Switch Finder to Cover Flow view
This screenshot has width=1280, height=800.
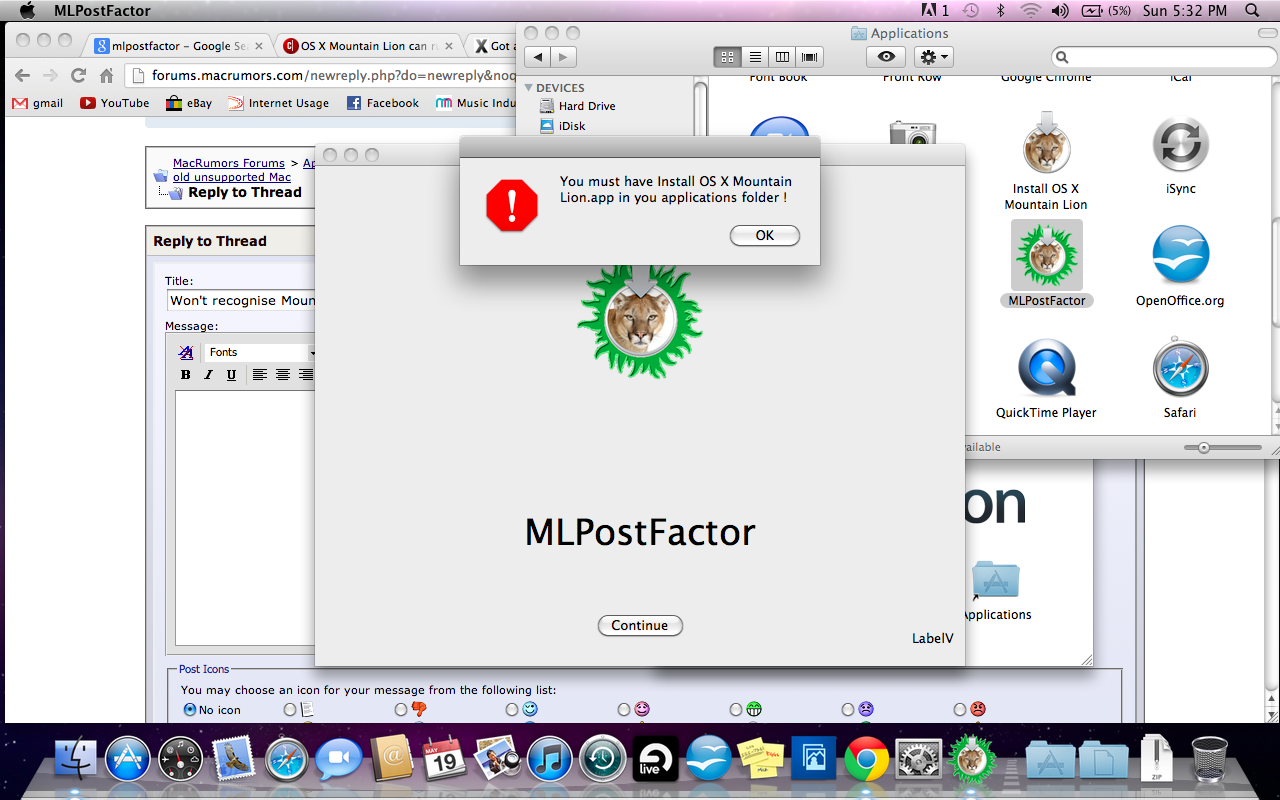809,57
